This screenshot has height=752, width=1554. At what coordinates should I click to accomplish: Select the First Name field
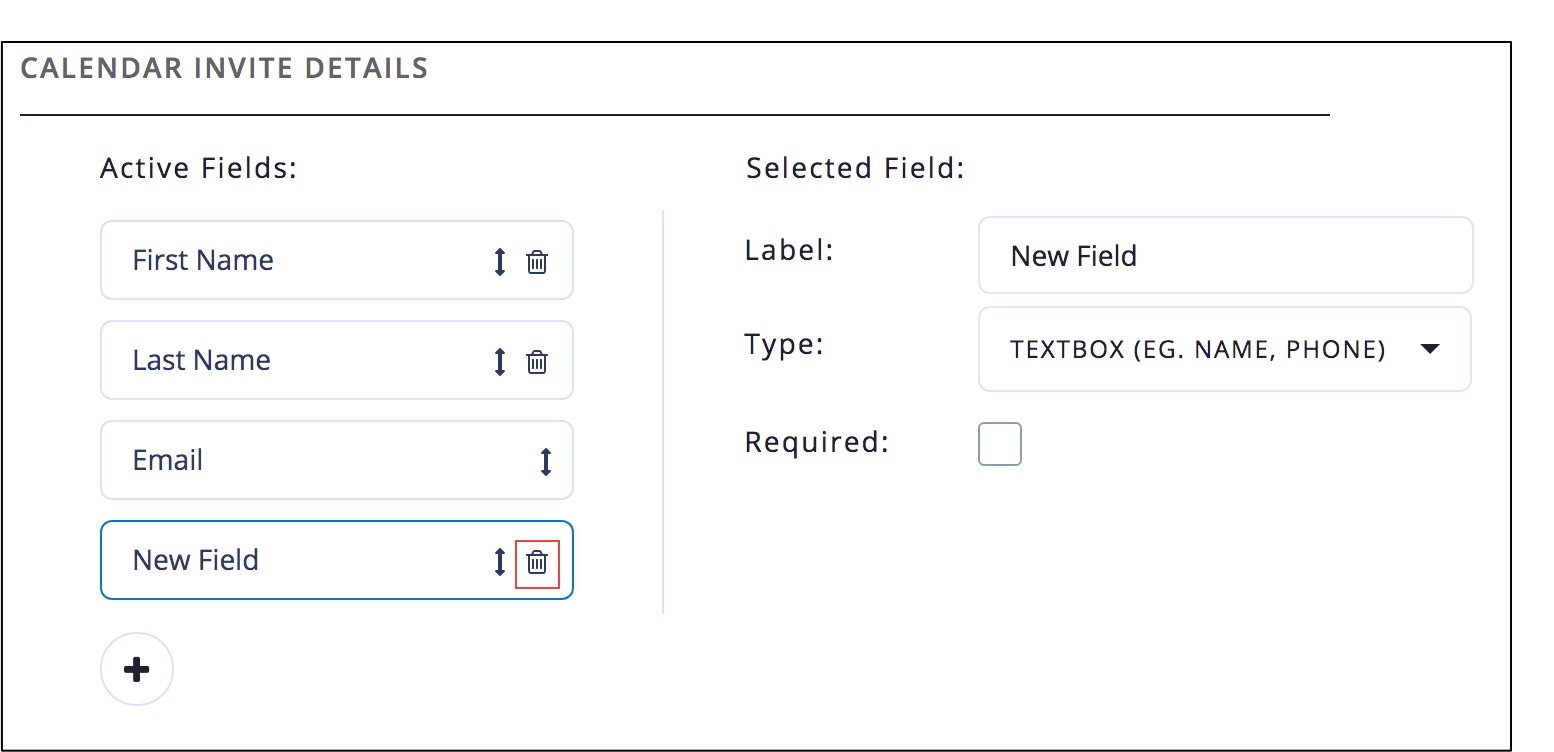[203, 261]
